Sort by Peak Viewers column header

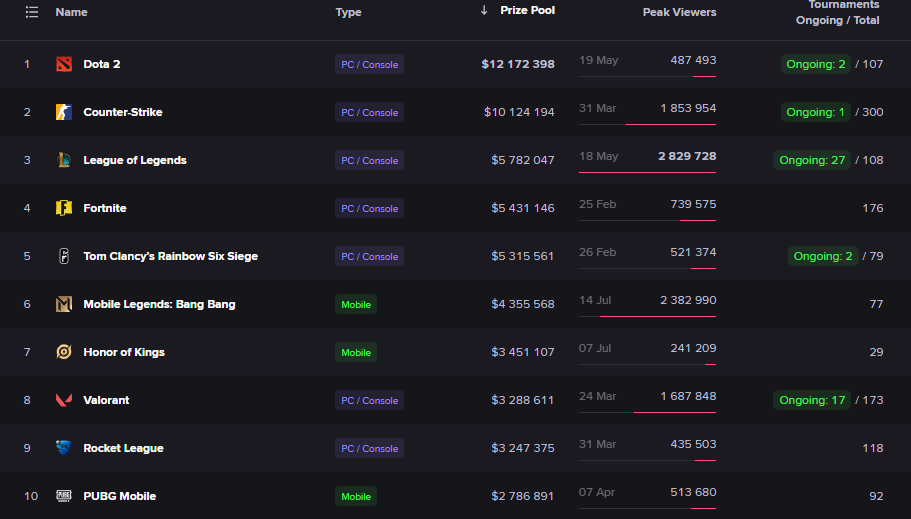coord(679,12)
